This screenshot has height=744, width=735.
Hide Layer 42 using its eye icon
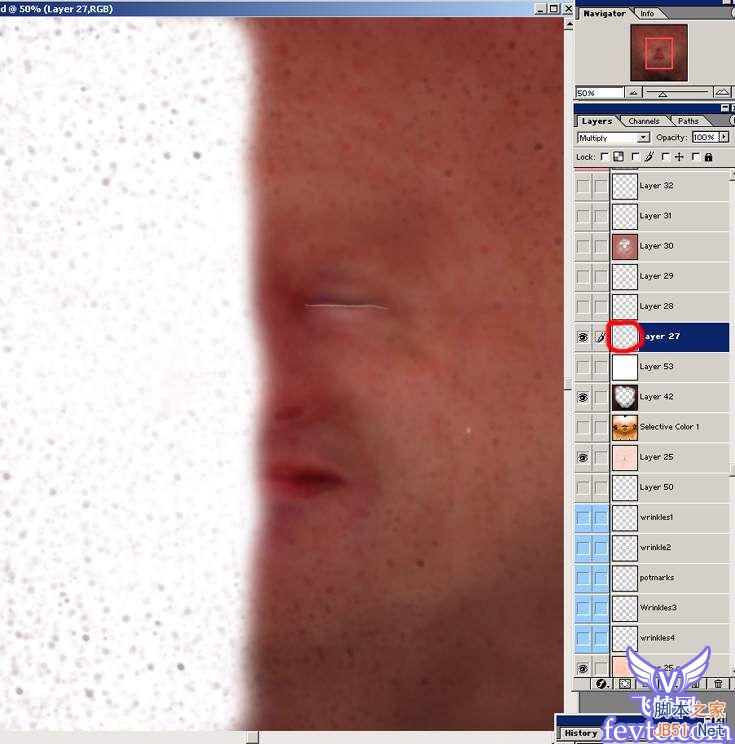583,397
